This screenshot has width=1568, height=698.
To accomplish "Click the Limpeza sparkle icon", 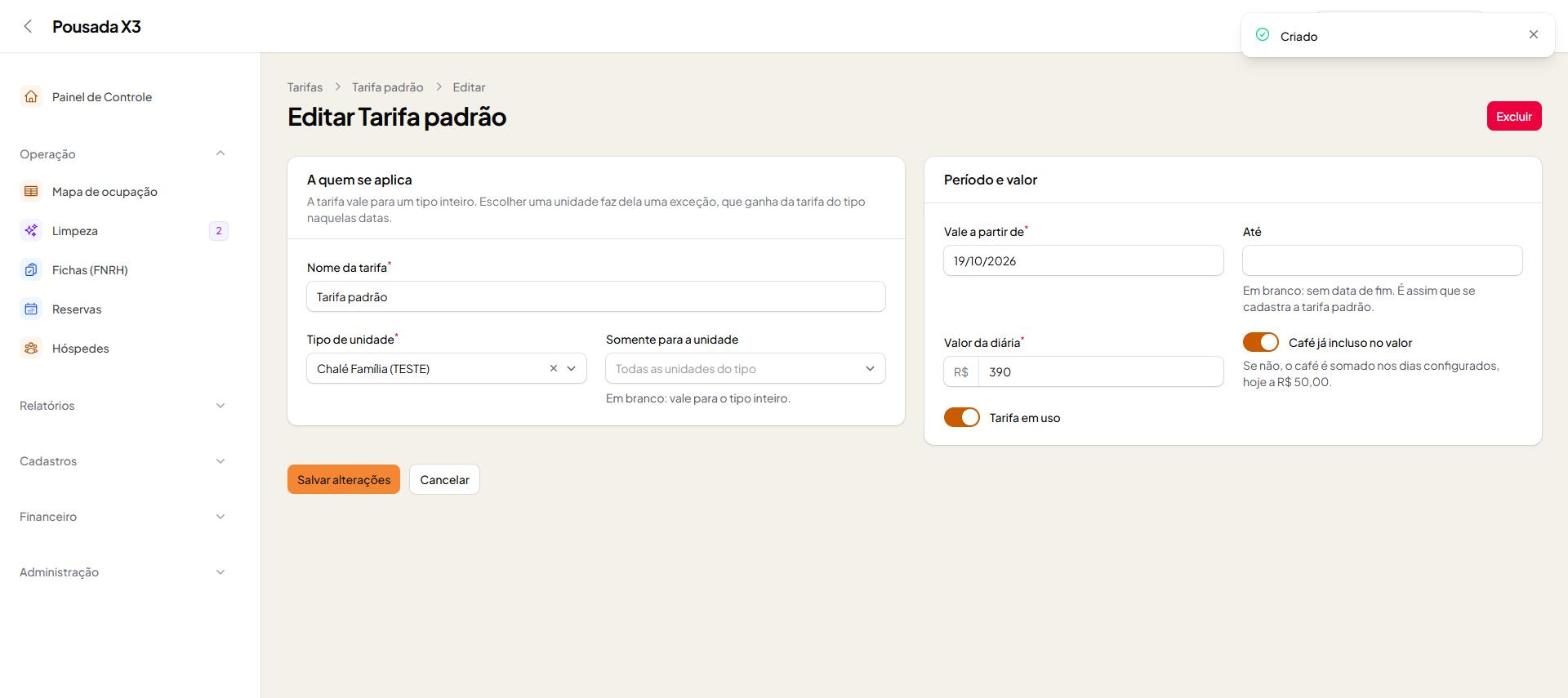I will point(31,231).
